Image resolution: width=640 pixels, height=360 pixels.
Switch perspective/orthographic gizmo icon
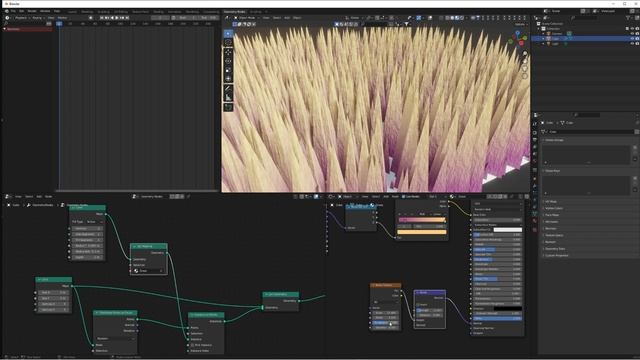pos(524,76)
